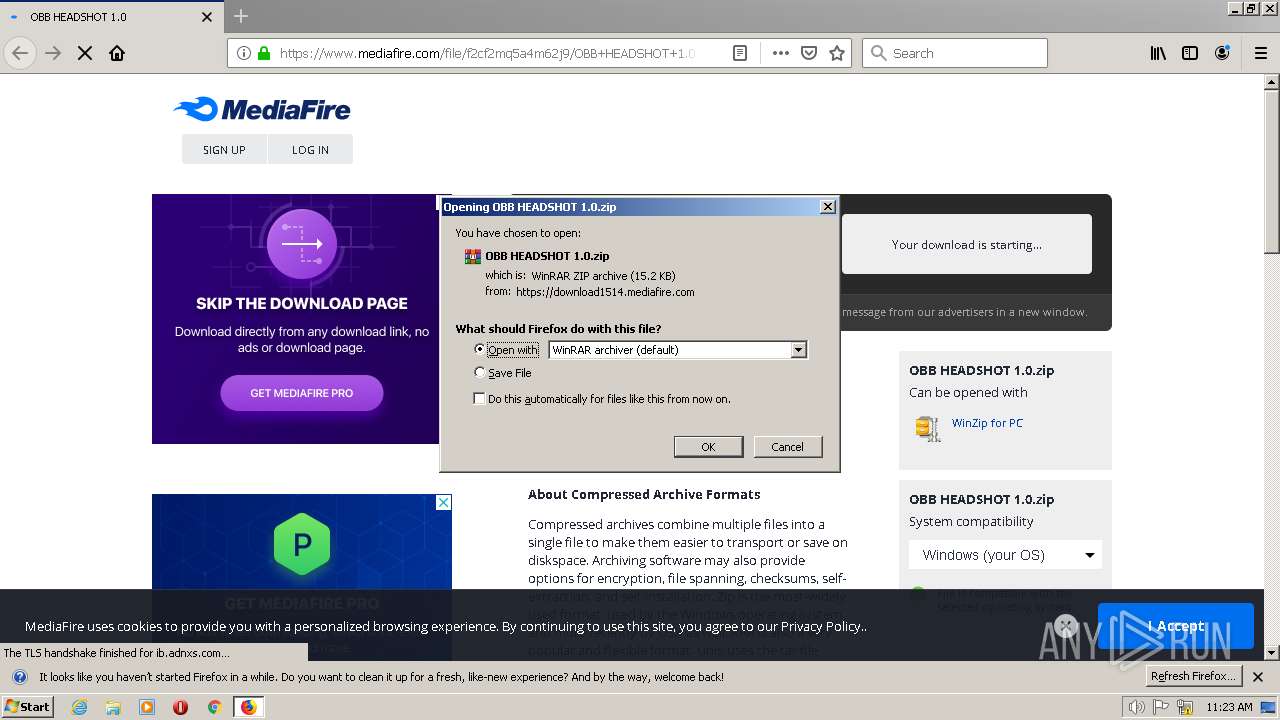Select the OBB HEADSHOT 1.0 browser tab
This screenshot has height=720, width=1280.
coord(110,17)
